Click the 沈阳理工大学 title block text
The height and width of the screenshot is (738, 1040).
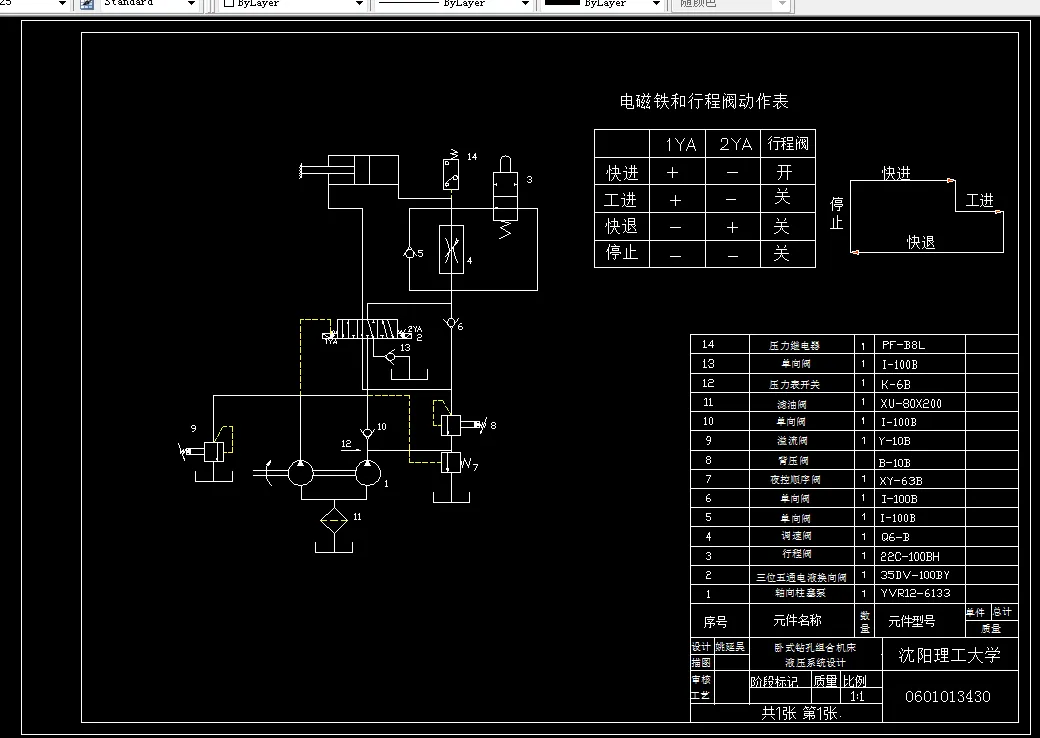[949, 655]
